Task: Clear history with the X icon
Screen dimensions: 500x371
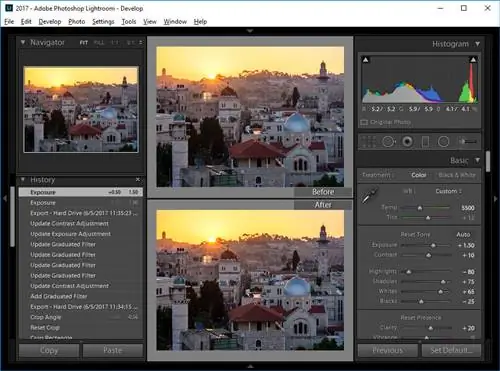Action: [138, 180]
